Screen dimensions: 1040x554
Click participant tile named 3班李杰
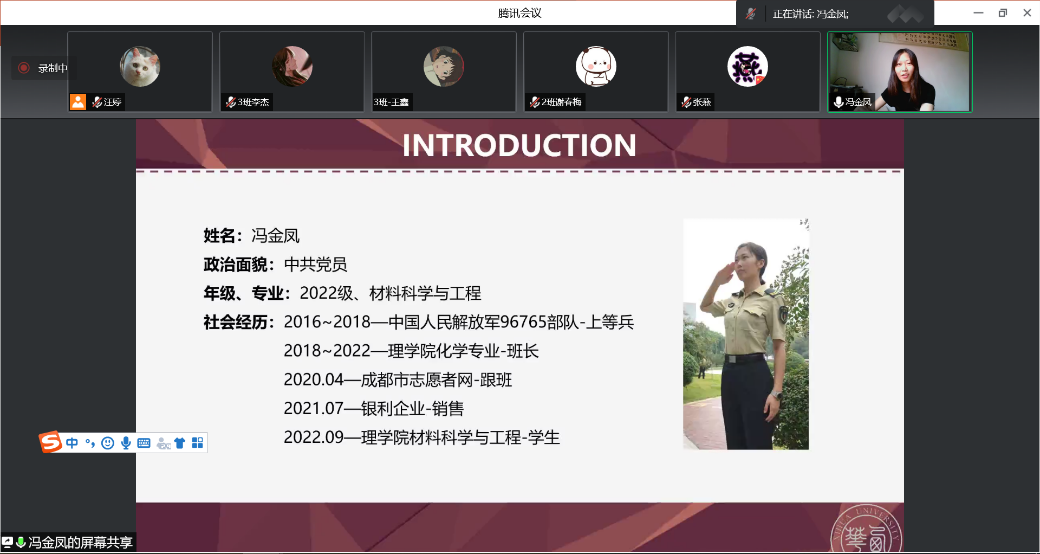(292, 71)
